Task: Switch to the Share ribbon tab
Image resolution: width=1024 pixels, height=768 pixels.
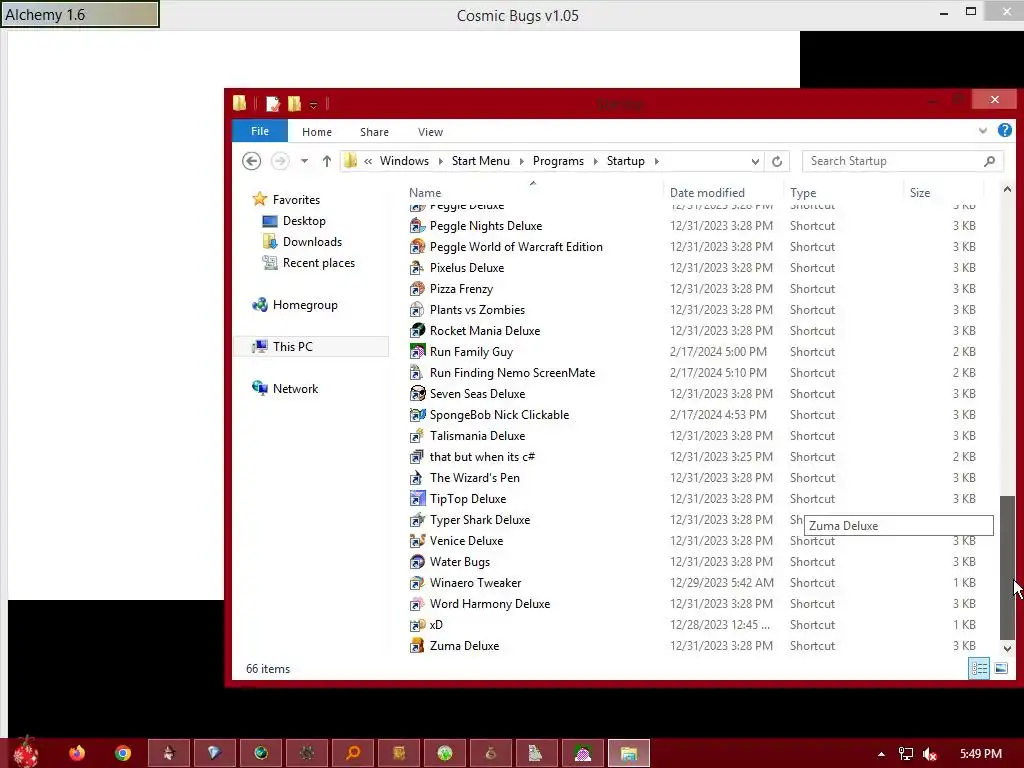Action: pos(374,132)
